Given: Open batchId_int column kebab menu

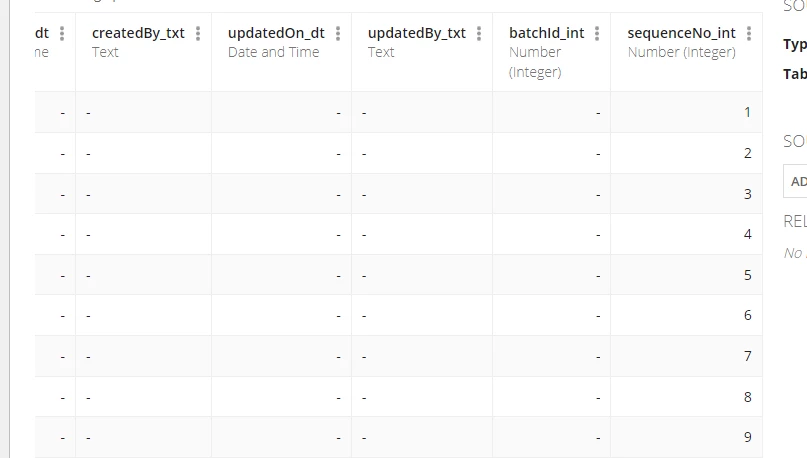Looking at the screenshot, I should coord(597,33).
